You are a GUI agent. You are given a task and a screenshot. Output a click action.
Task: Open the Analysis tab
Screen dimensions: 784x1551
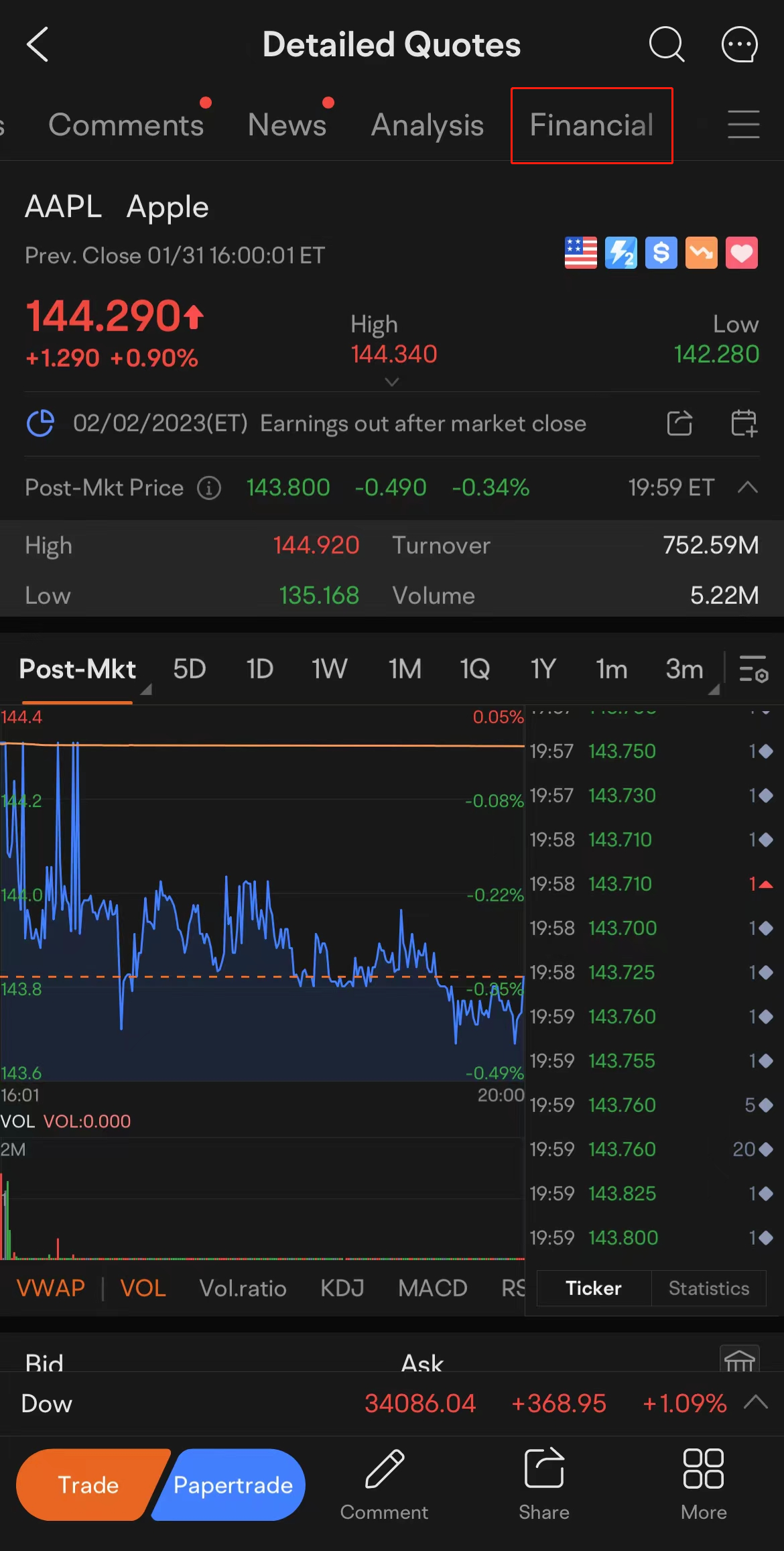coord(428,125)
